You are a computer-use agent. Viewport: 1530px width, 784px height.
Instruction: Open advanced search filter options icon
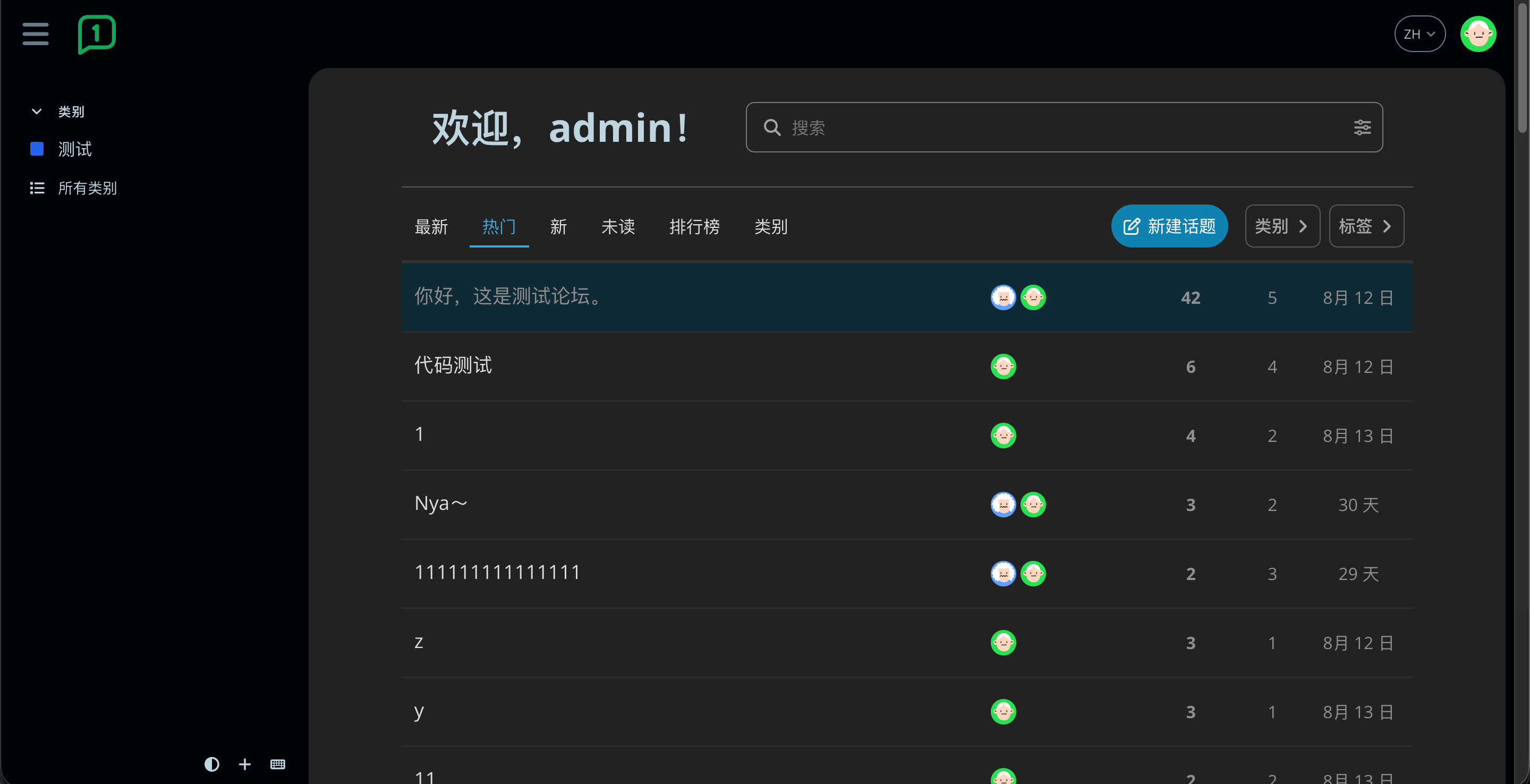(1362, 127)
